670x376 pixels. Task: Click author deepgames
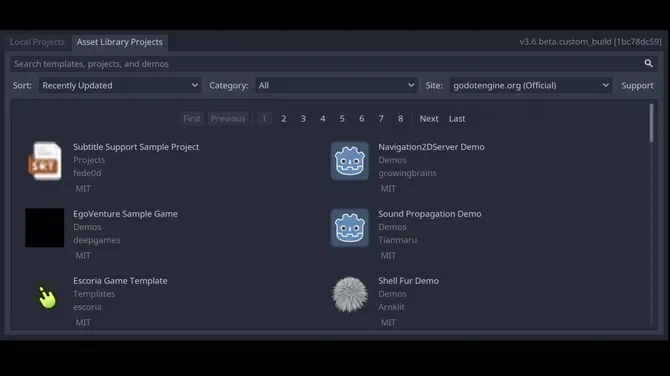tap(97, 240)
